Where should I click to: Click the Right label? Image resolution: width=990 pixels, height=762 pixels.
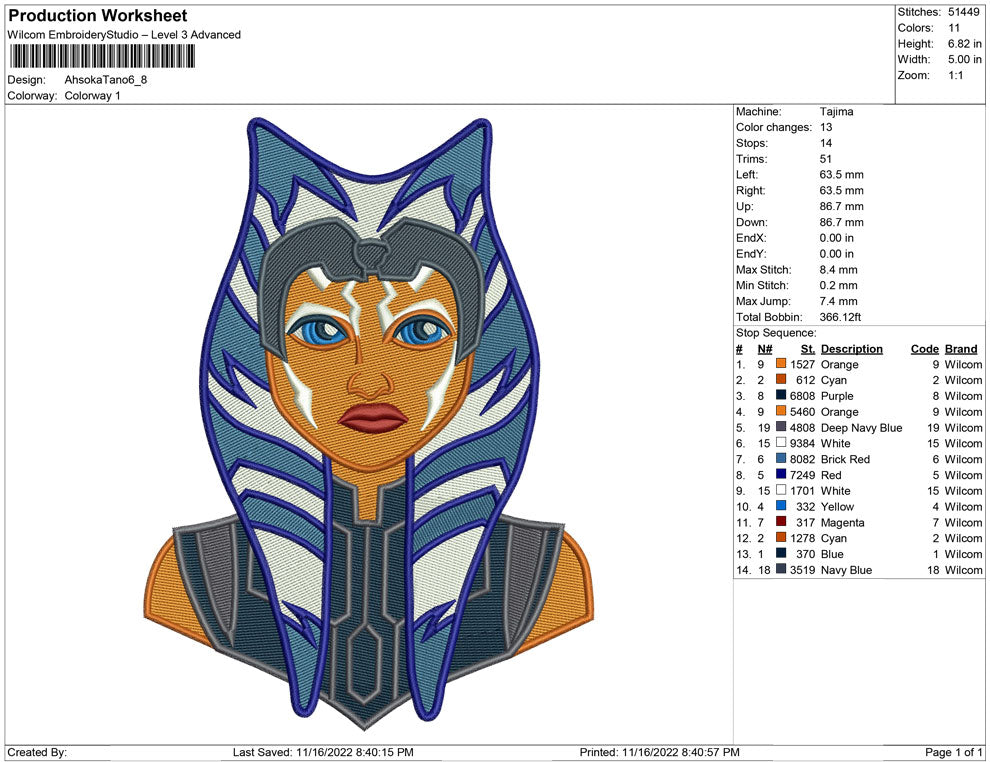(x=750, y=191)
